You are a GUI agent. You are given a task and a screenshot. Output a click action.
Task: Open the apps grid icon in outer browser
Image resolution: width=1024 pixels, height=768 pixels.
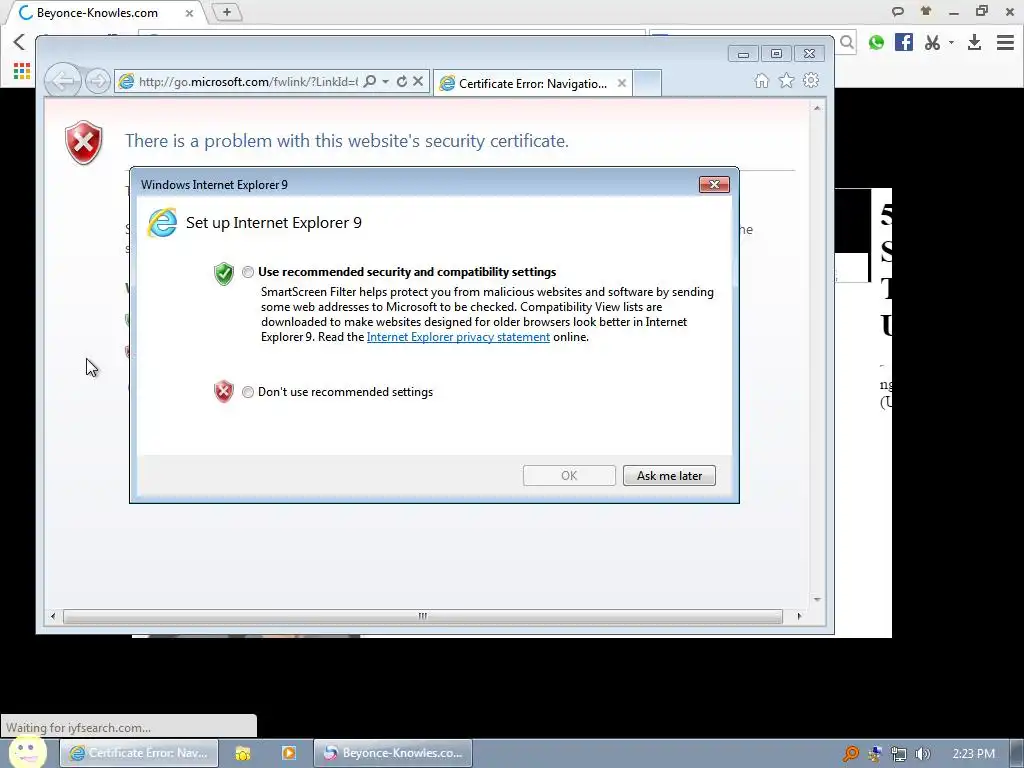click(x=22, y=71)
